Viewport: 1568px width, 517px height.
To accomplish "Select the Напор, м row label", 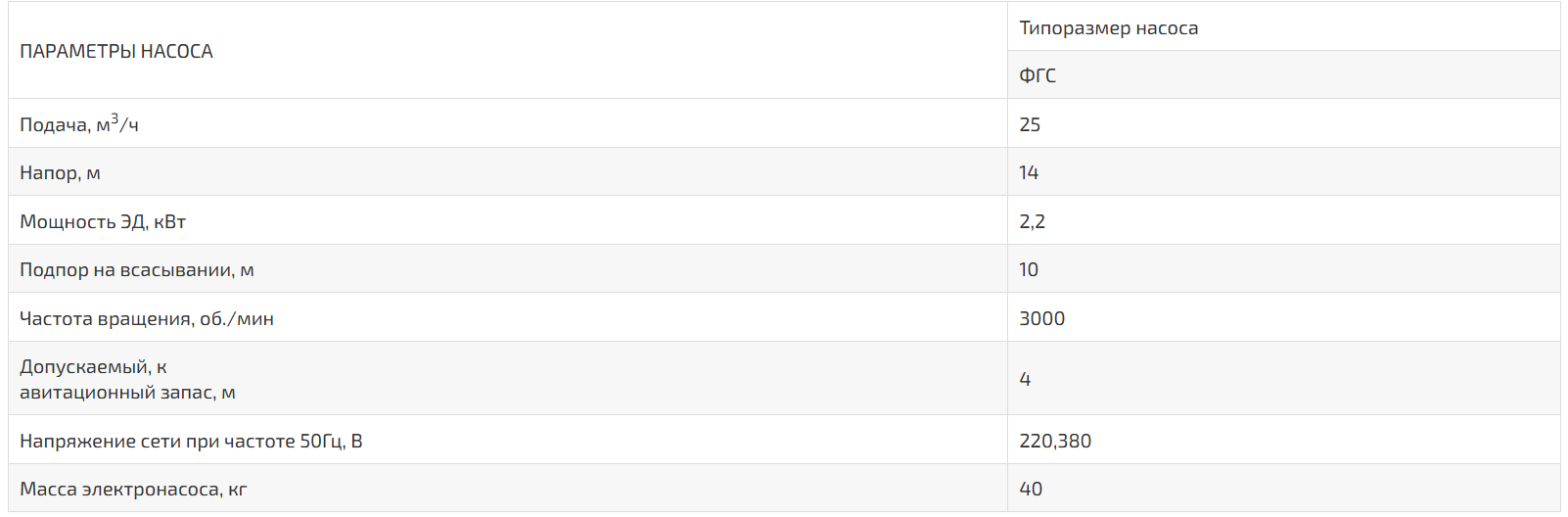I will 60,173.
